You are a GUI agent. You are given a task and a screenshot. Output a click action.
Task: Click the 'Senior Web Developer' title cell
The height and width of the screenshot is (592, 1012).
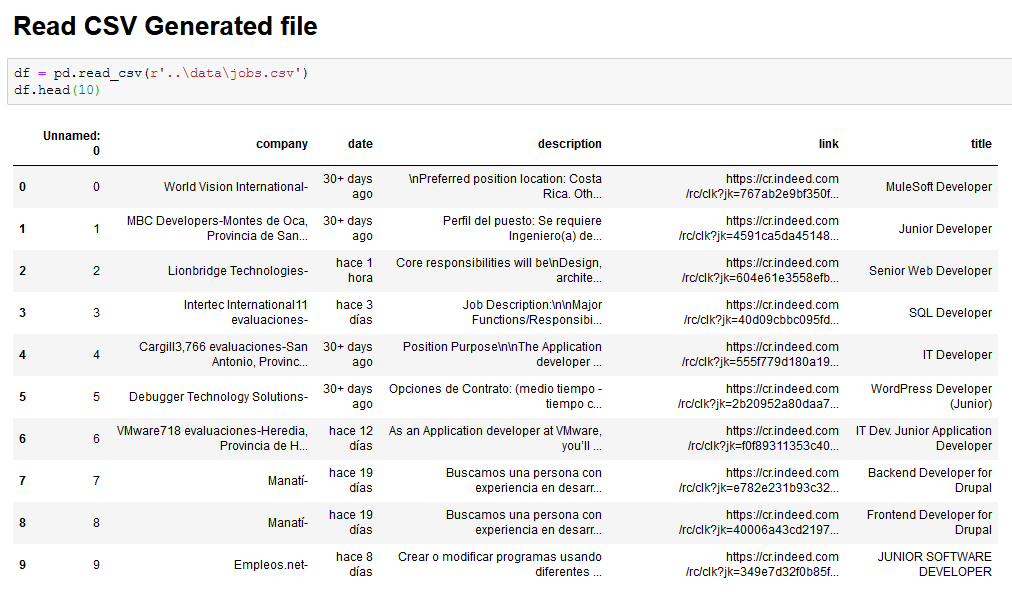(x=930, y=270)
